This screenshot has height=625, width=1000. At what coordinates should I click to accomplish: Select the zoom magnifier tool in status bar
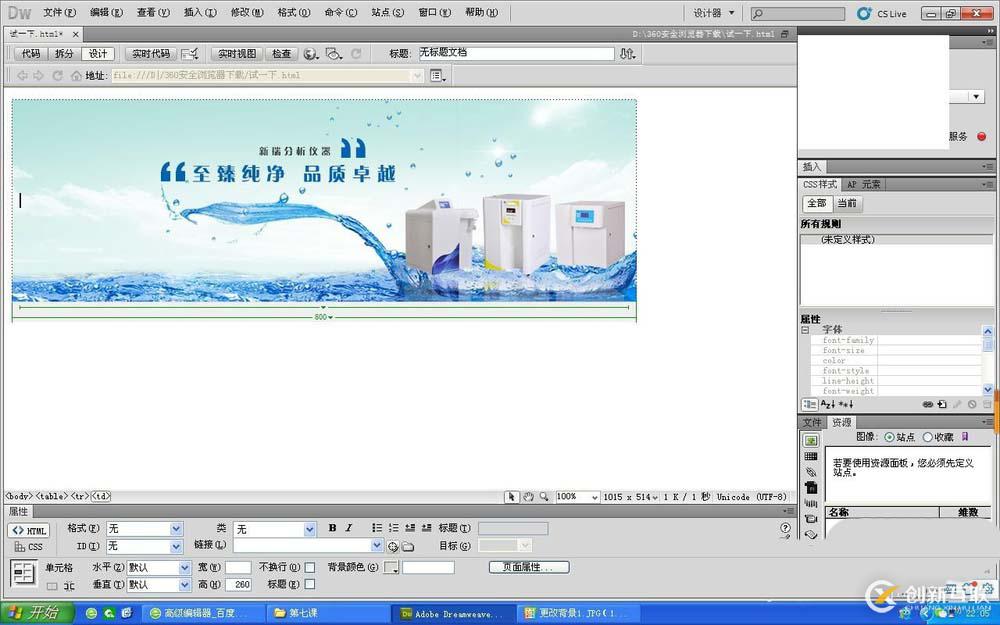click(544, 497)
